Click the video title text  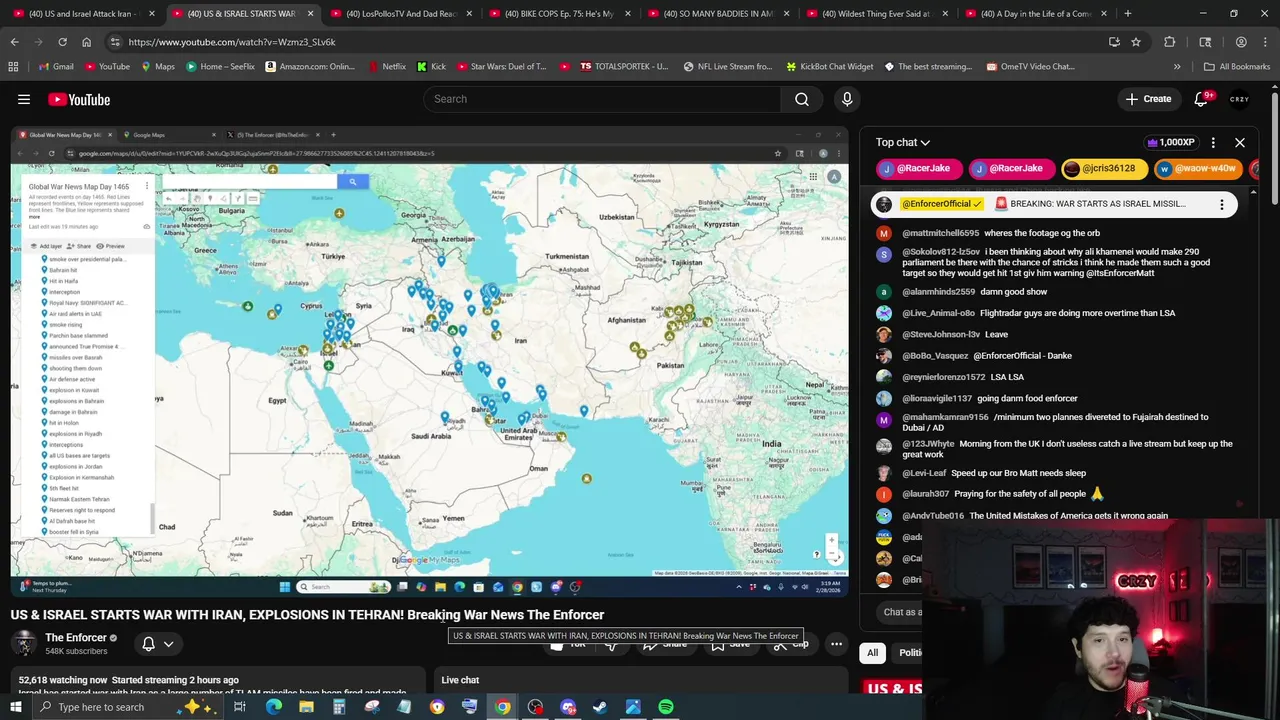307,615
